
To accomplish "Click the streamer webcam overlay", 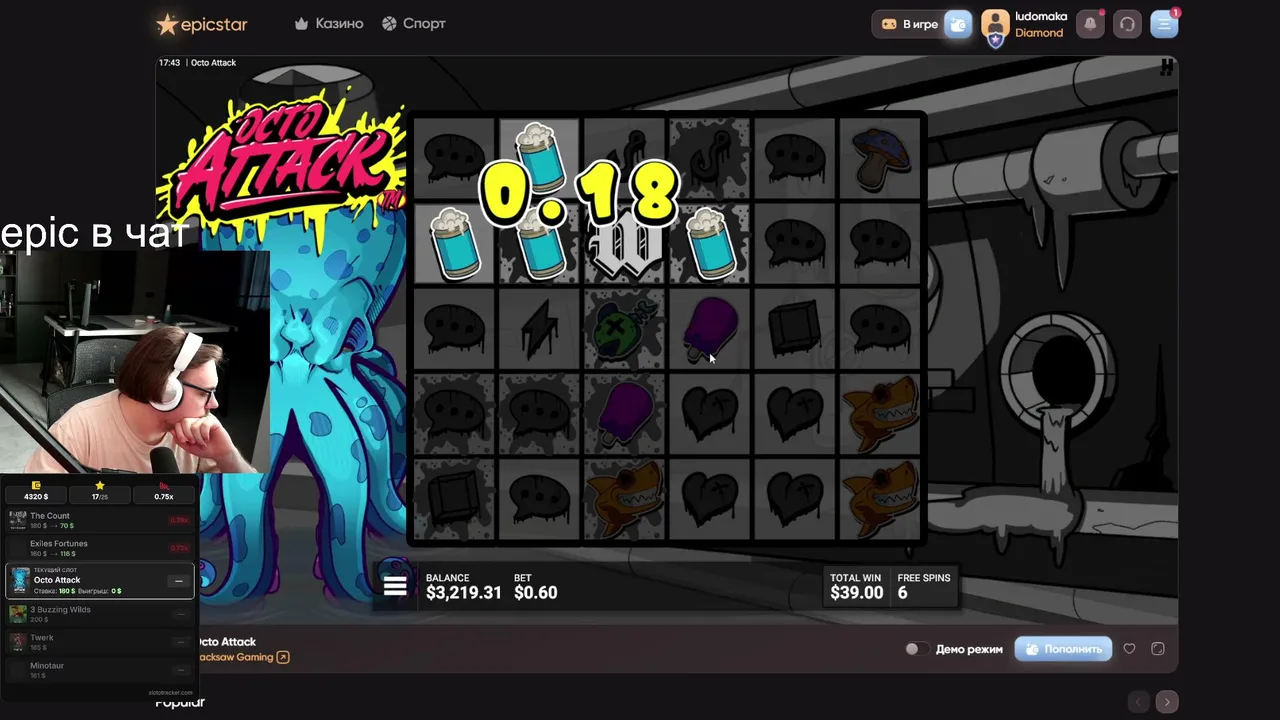I will tap(135, 362).
